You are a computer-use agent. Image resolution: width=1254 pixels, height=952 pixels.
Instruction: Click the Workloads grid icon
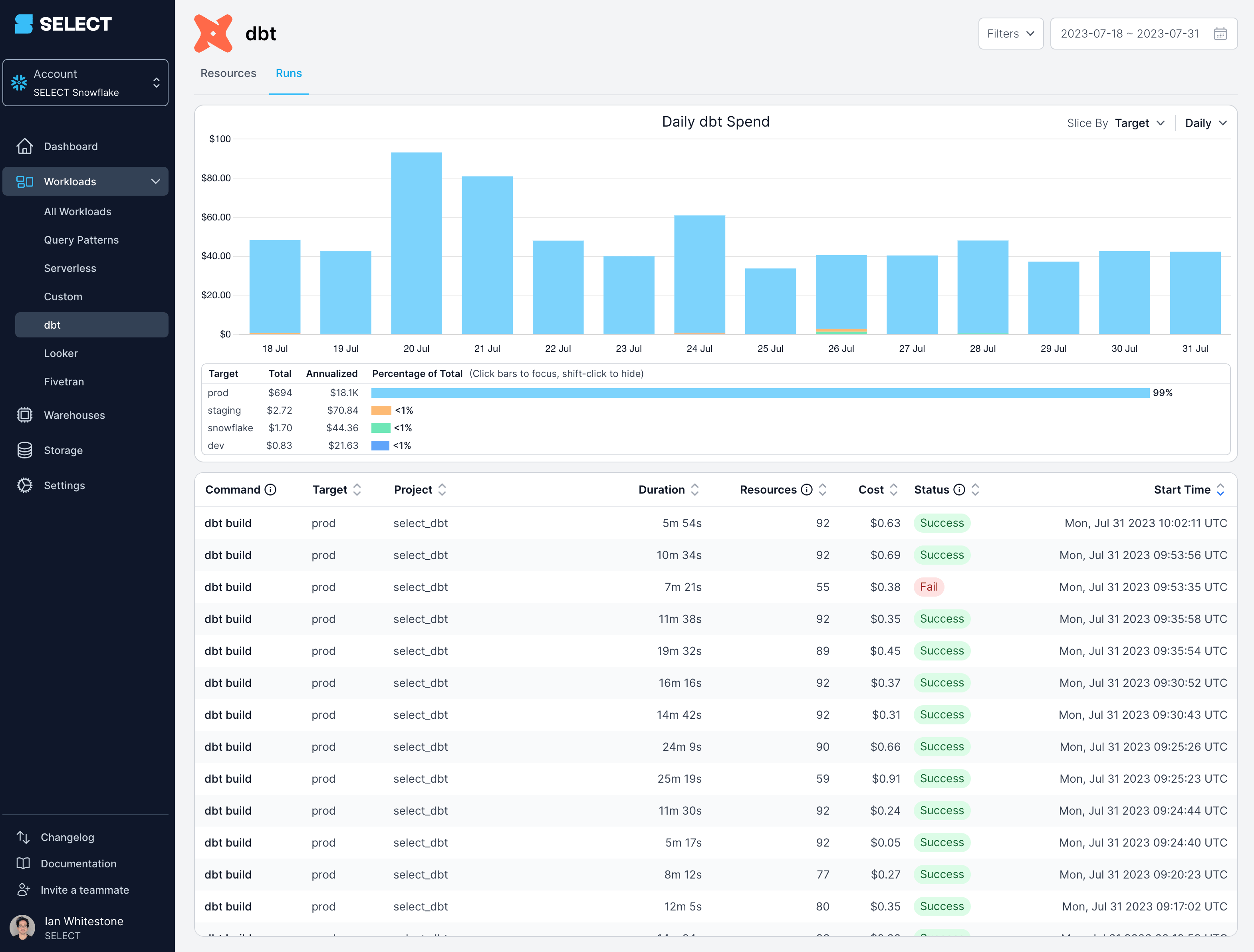click(x=24, y=181)
